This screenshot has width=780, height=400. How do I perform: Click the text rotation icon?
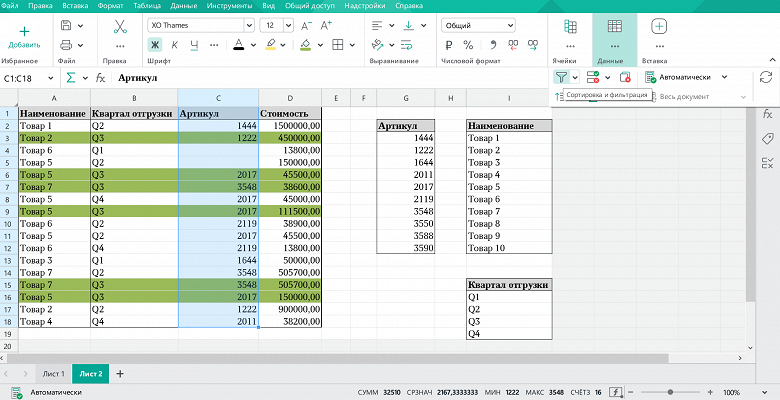click(377, 45)
